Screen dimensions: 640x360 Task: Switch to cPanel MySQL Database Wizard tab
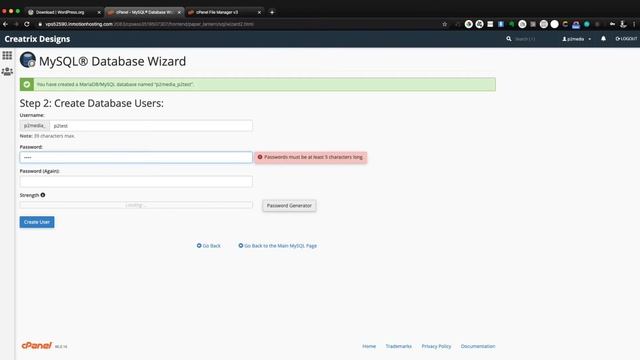[144, 12]
